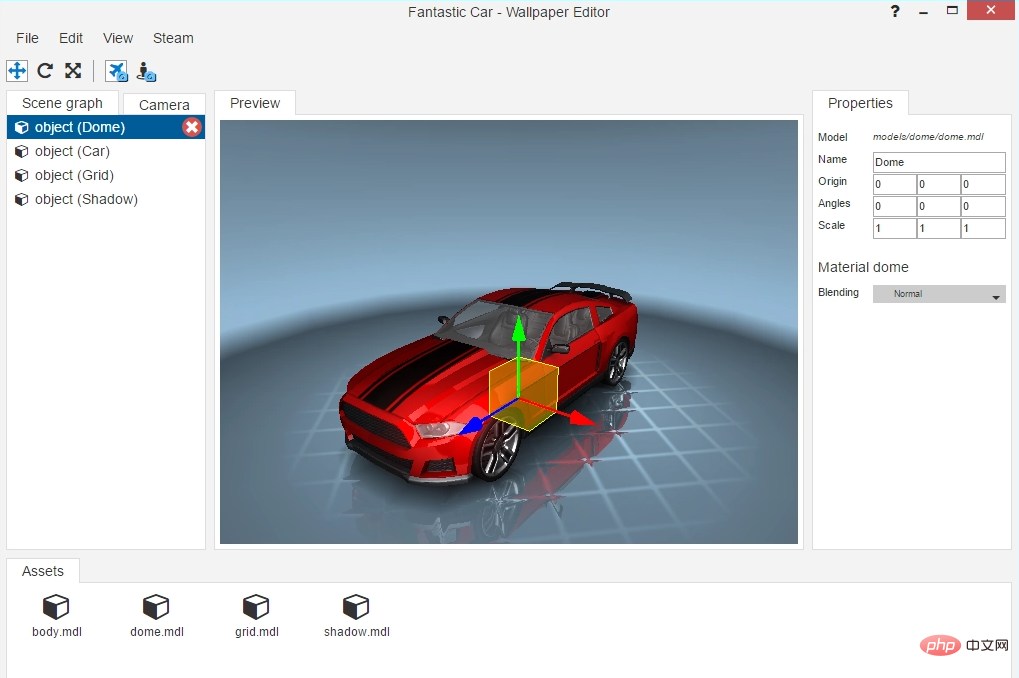
Task: Select the Scale tool in toolbar
Action: pos(73,70)
